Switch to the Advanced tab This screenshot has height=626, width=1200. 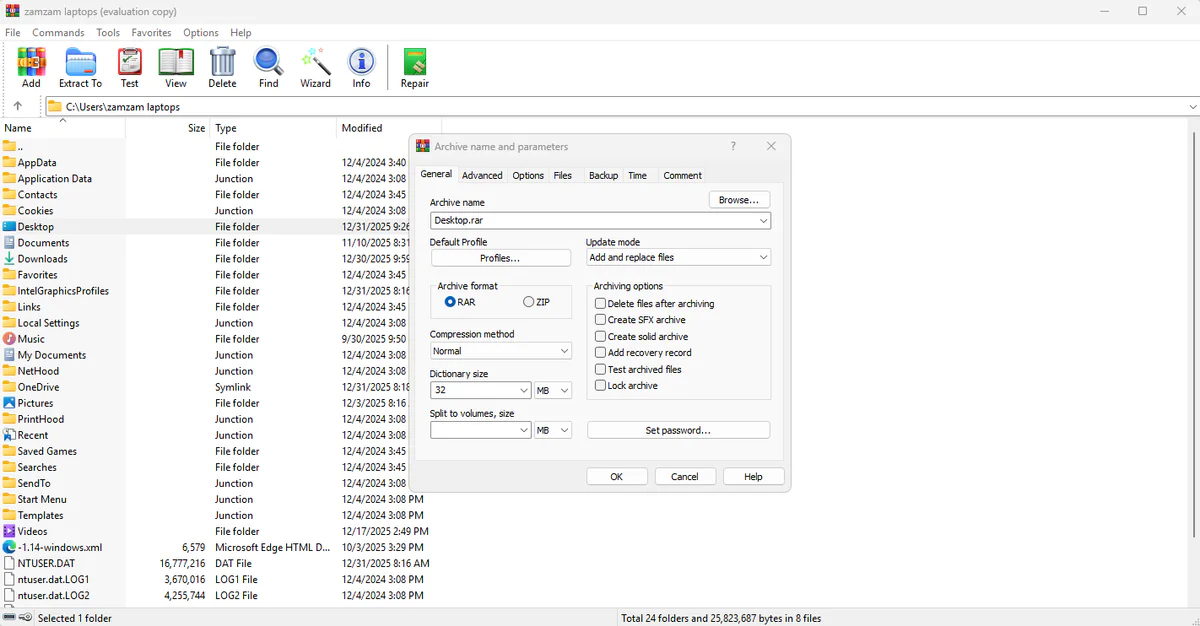pyautogui.click(x=482, y=175)
